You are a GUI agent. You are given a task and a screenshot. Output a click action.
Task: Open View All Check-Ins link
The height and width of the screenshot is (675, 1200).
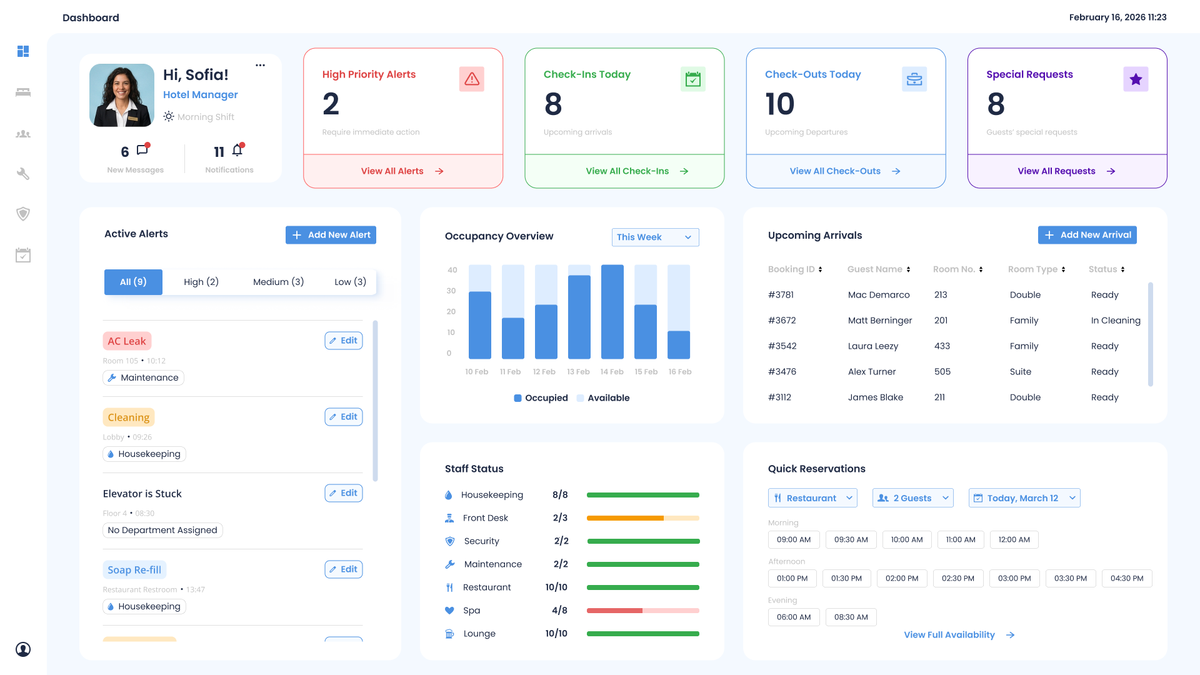[637, 171]
